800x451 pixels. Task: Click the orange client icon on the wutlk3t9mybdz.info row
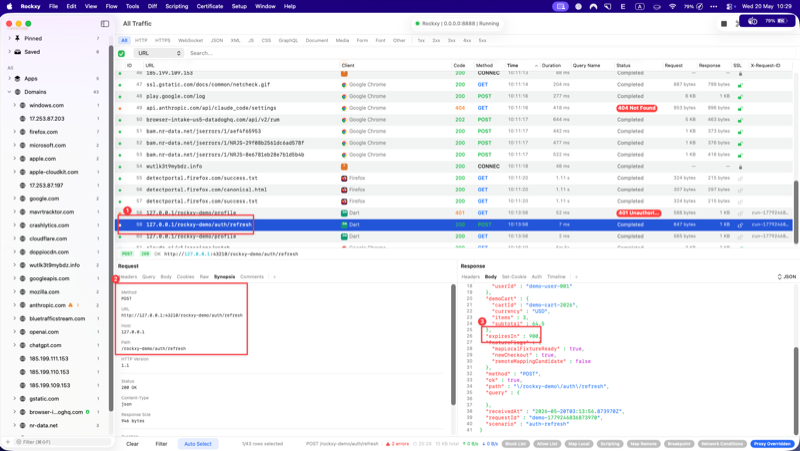click(344, 166)
